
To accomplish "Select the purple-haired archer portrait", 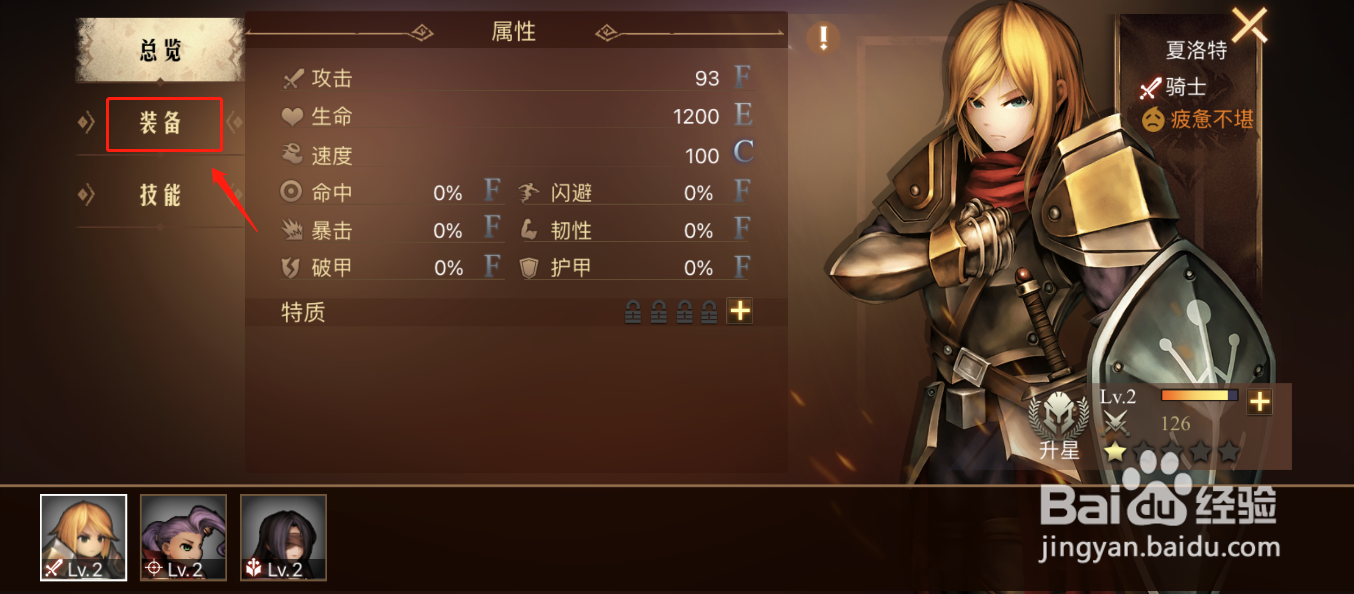I will [184, 538].
